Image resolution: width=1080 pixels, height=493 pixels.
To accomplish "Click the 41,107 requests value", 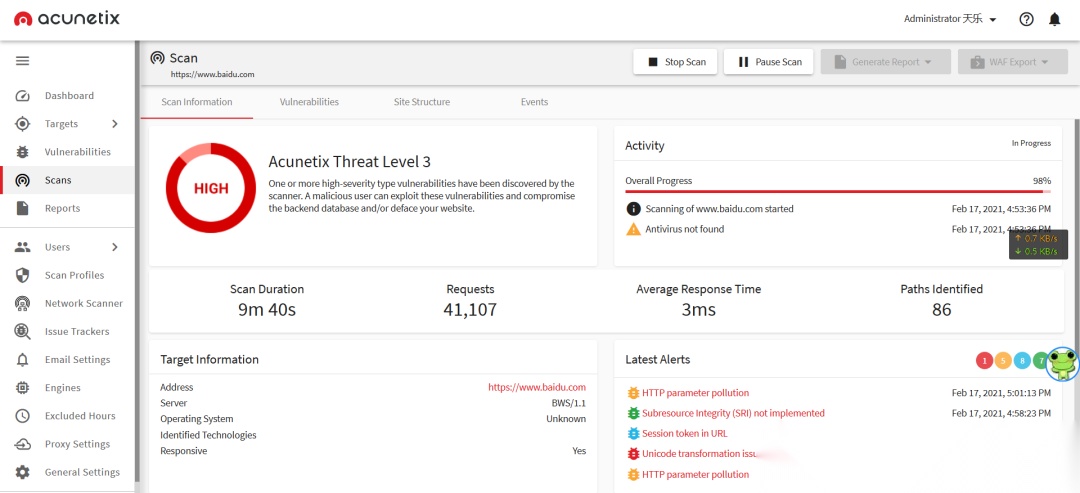I will coord(470,310).
